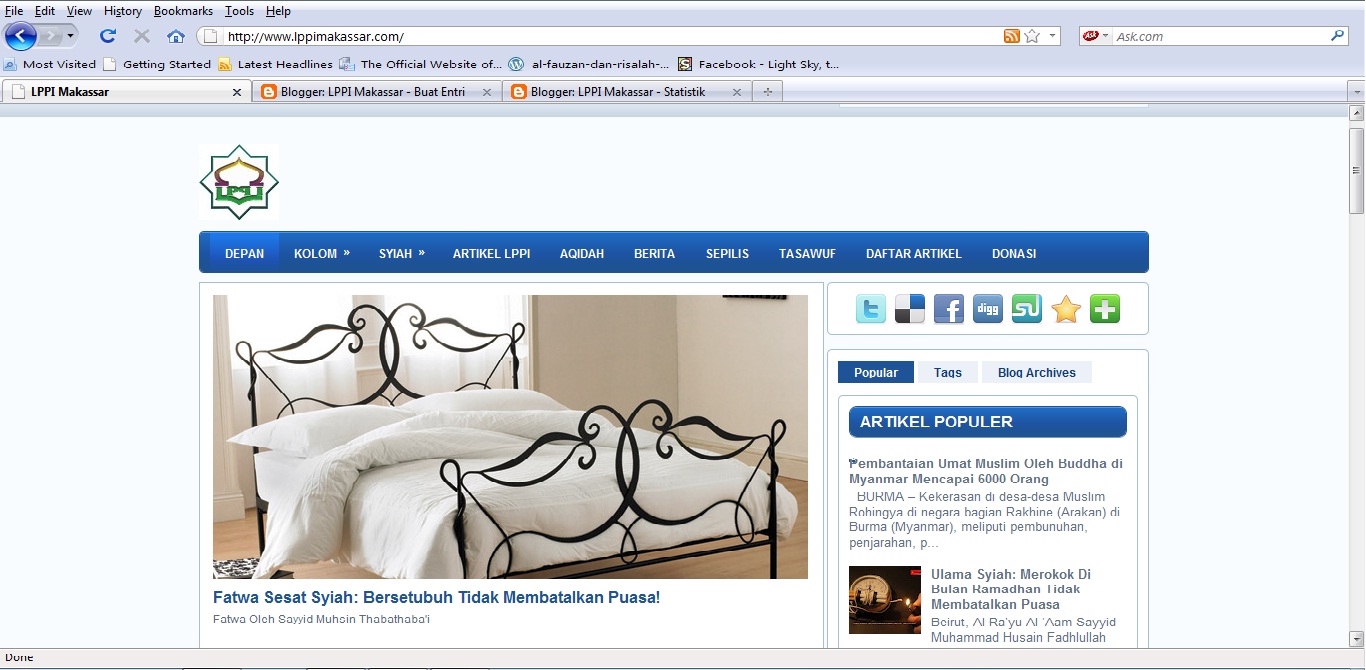
Task: Open the History menu
Action: coord(123,11)
